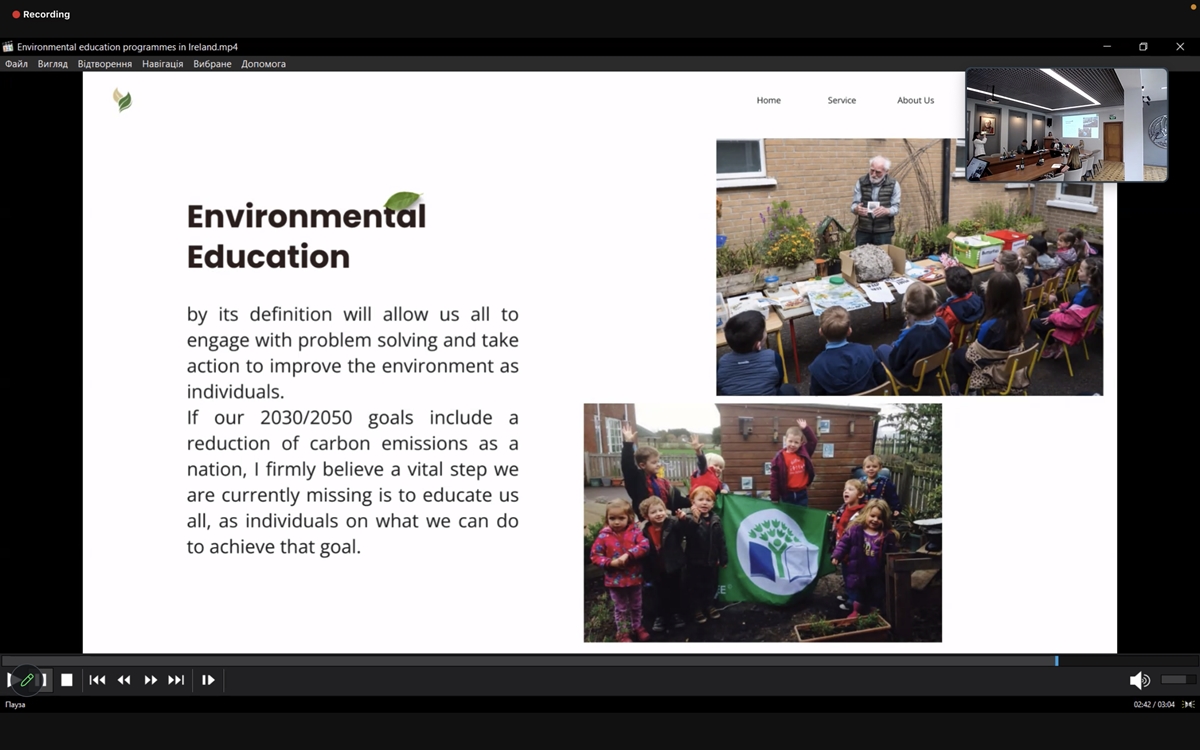Skip to the next file button

pos(176,680)
